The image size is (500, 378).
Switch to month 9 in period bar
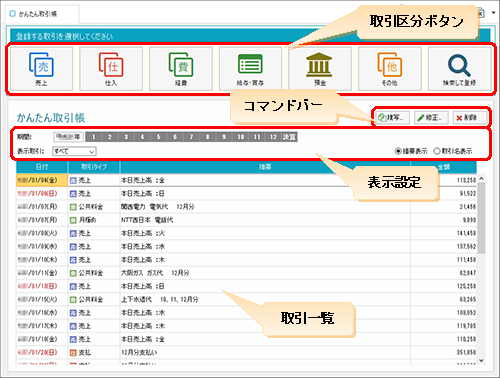(x=224, y=137)
